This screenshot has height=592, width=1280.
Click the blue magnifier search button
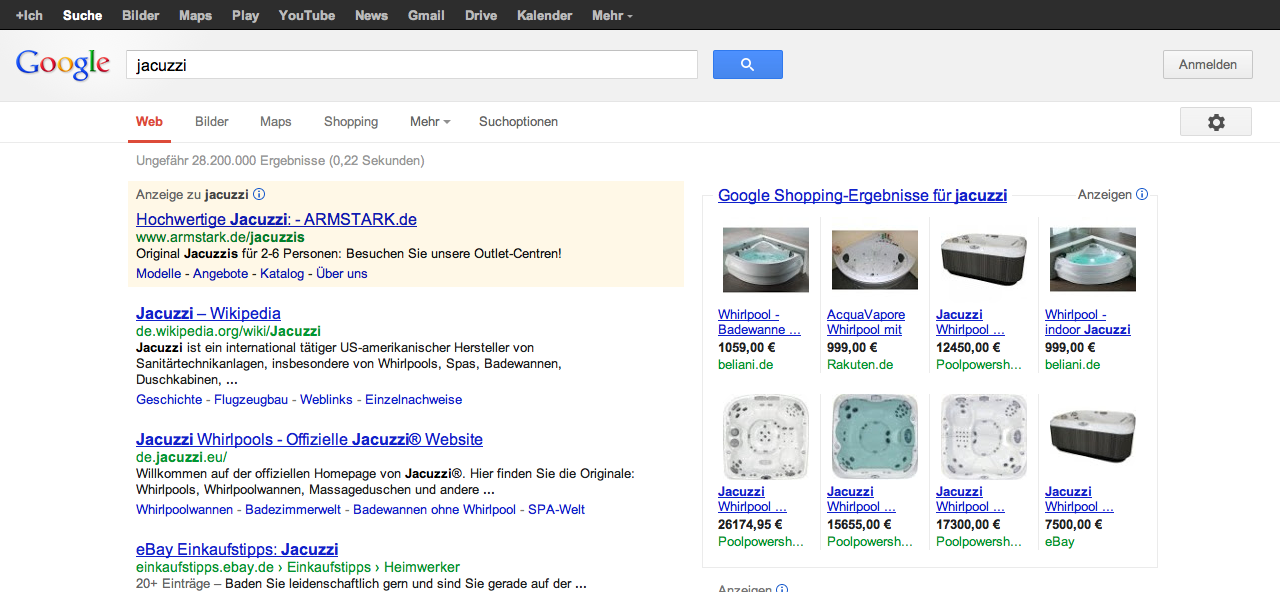[747, 65]
